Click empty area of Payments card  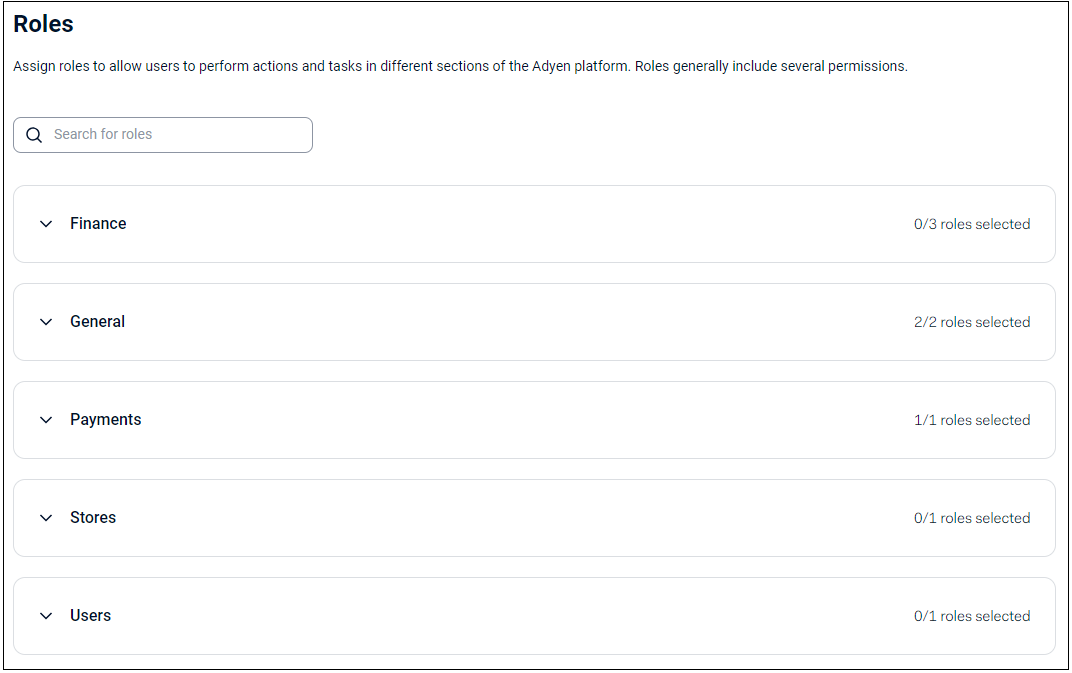tap(526, 420)
